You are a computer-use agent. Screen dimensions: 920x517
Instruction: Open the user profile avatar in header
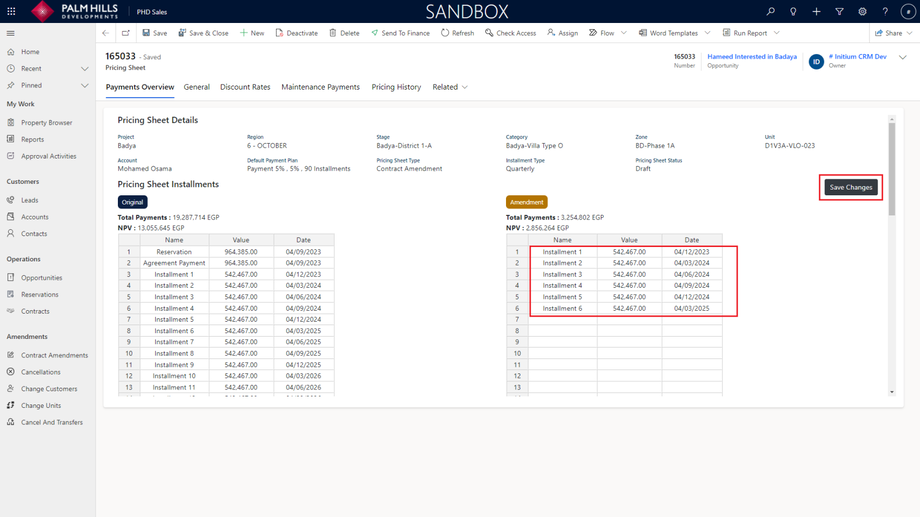tap(908, 11)
